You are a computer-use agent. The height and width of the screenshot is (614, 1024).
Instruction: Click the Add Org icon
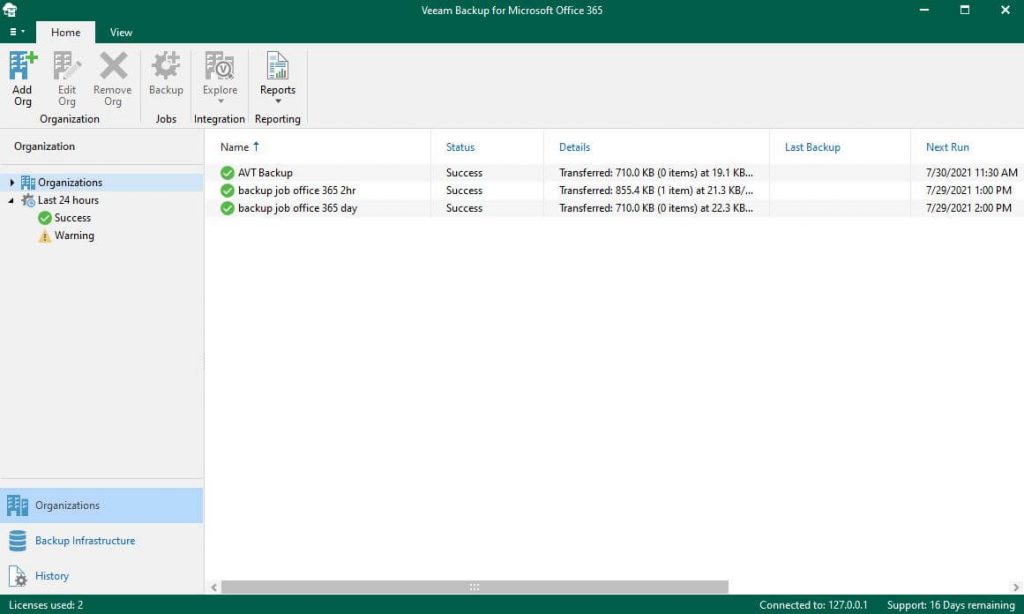(x=22, y=66)
